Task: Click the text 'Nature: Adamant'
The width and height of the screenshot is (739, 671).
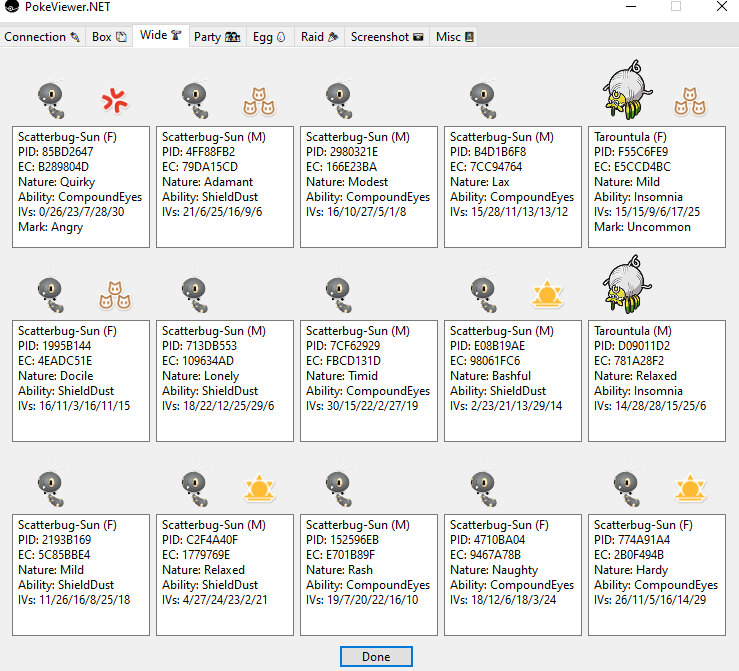Action: pos(207,182)
